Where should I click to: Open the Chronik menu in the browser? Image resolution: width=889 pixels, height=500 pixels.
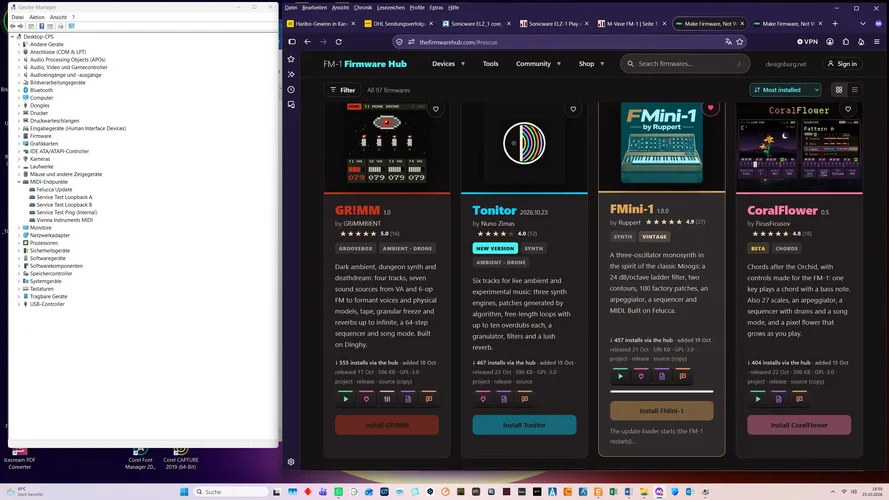(363, 7)
